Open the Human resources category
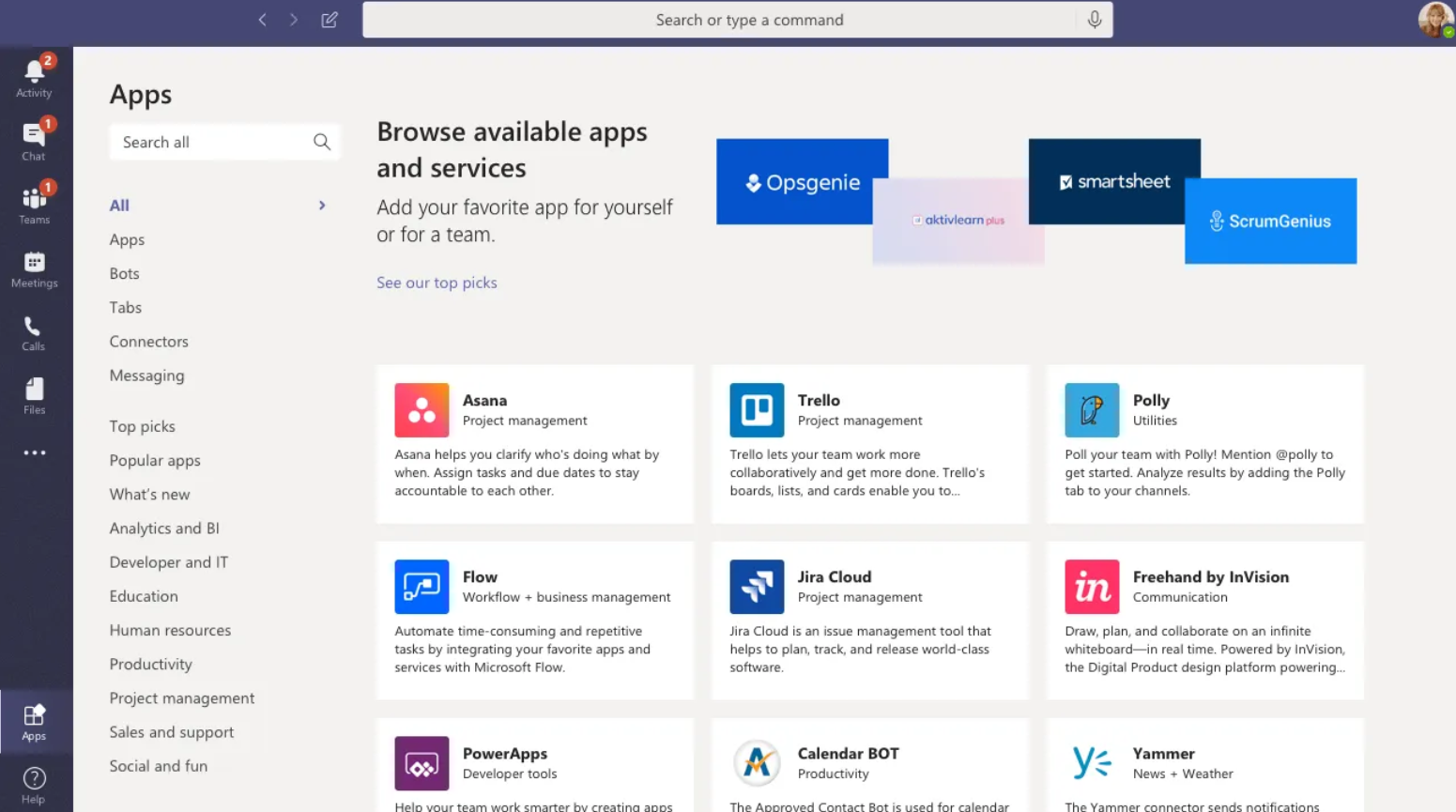The image size is (1456, 812). [170, 630]
